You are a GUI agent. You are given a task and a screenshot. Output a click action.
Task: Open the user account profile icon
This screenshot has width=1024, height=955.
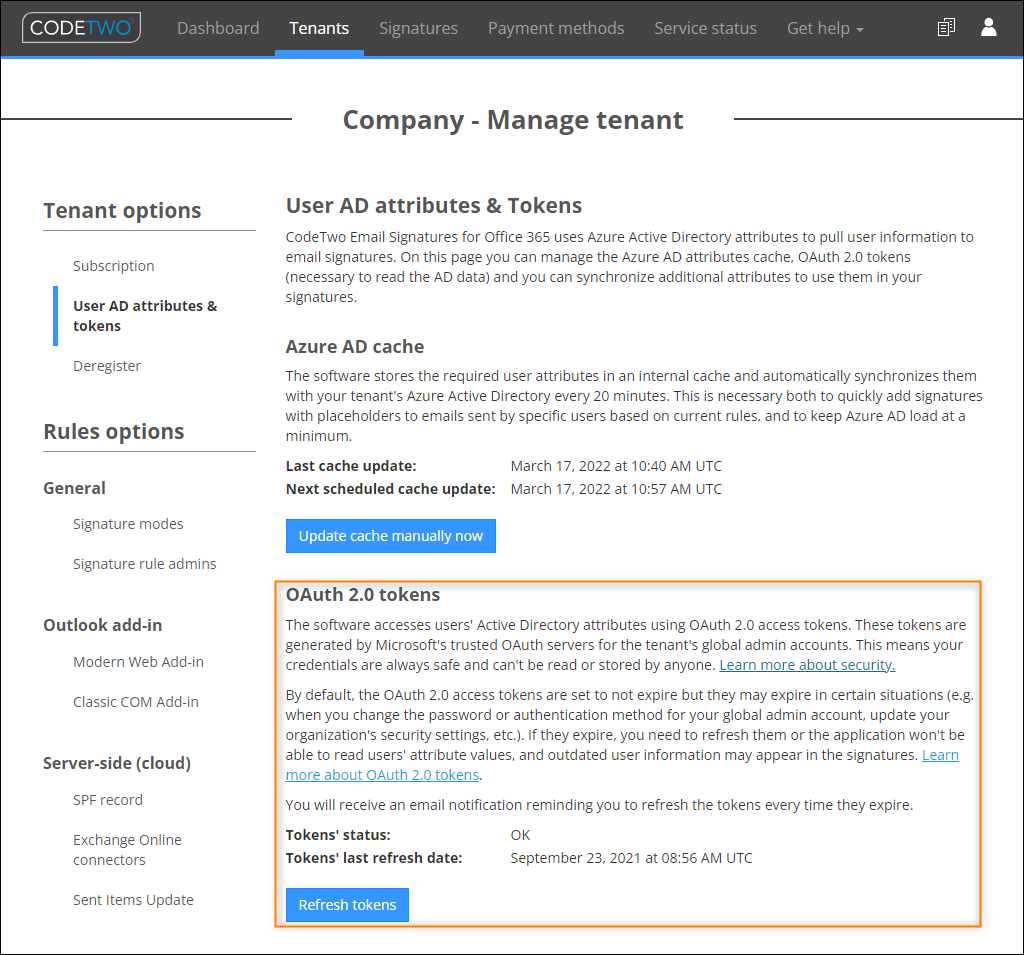(989, 27)
